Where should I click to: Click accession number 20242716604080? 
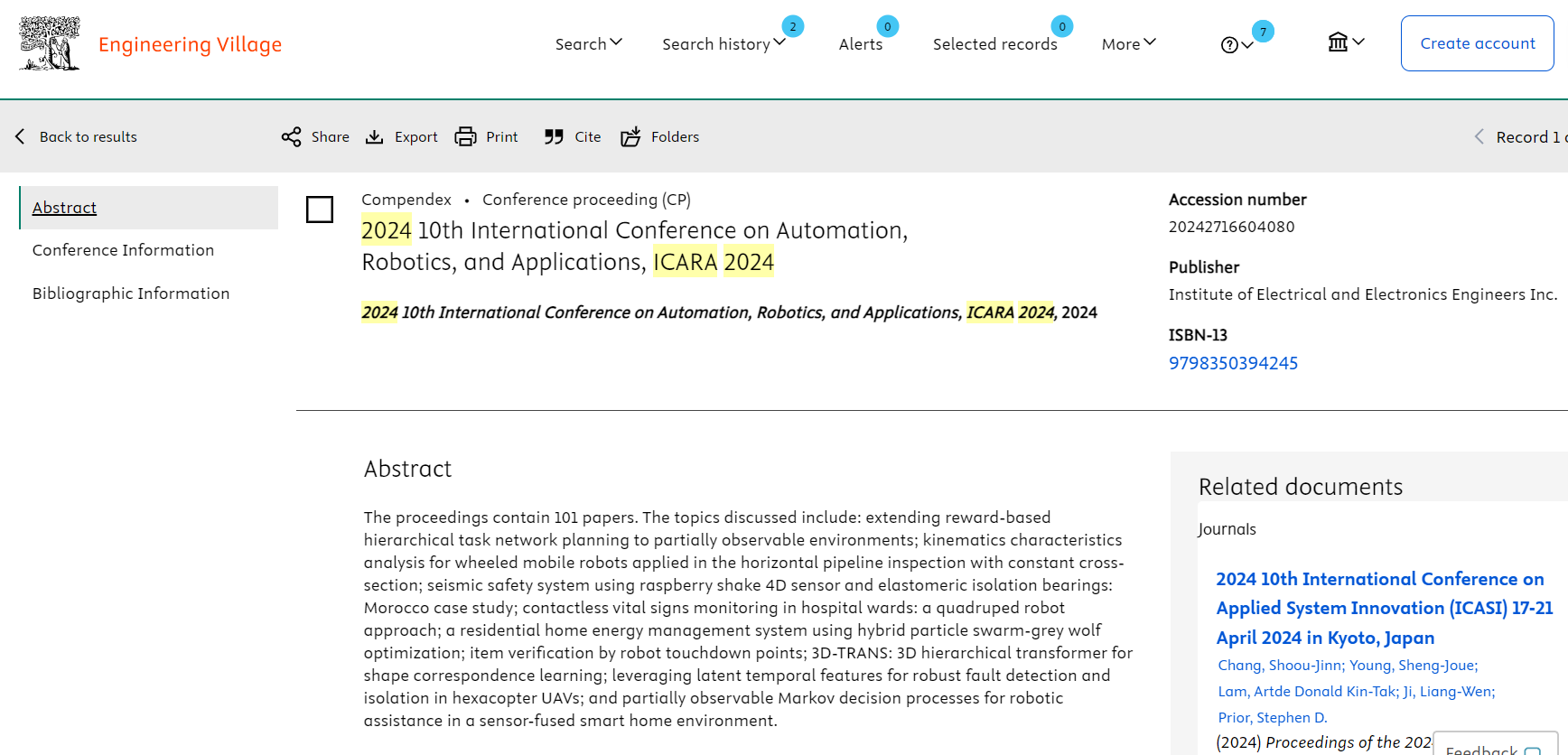(1231, 227)
